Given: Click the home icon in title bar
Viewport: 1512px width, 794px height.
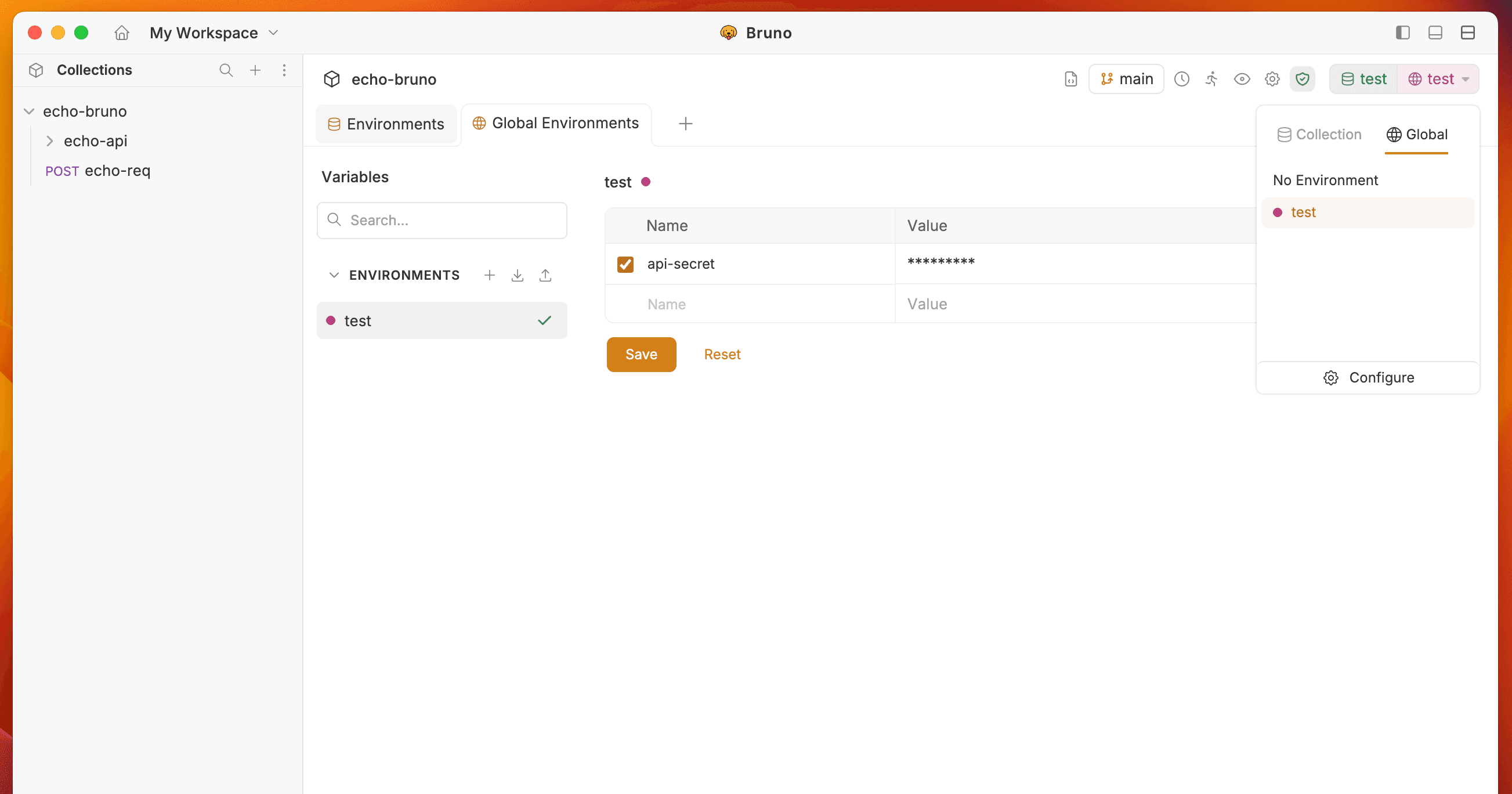Looking at the screenshot, I should (121, 33).
